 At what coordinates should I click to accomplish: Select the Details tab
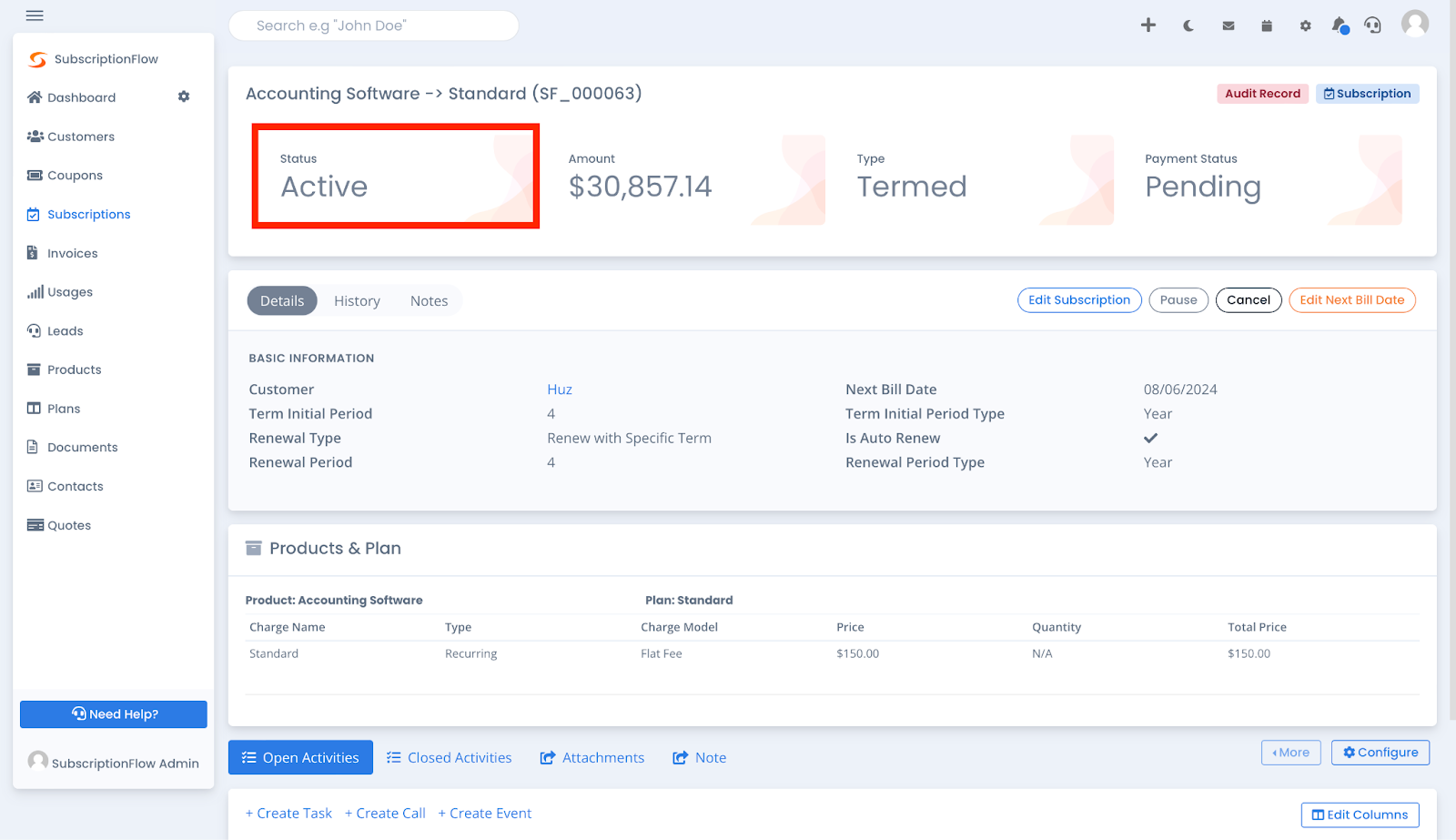(x=282, y=301)
